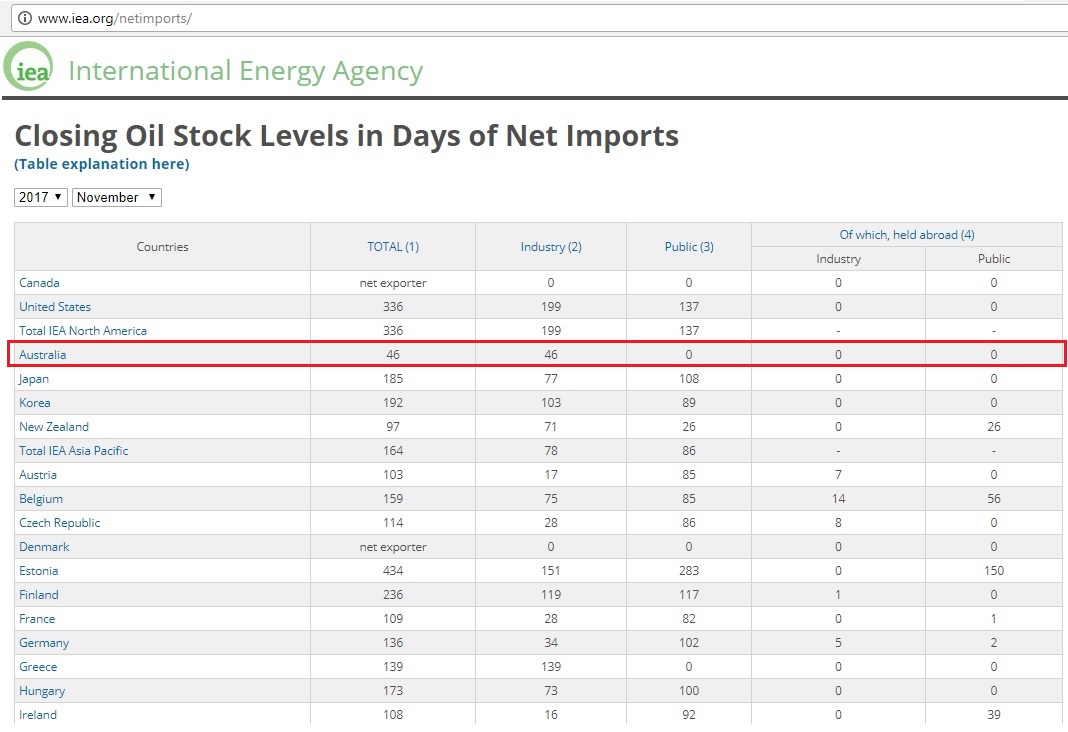The image size is (1068, 732).
Task: Click Japan's total value 185
Action: [393, 379]
